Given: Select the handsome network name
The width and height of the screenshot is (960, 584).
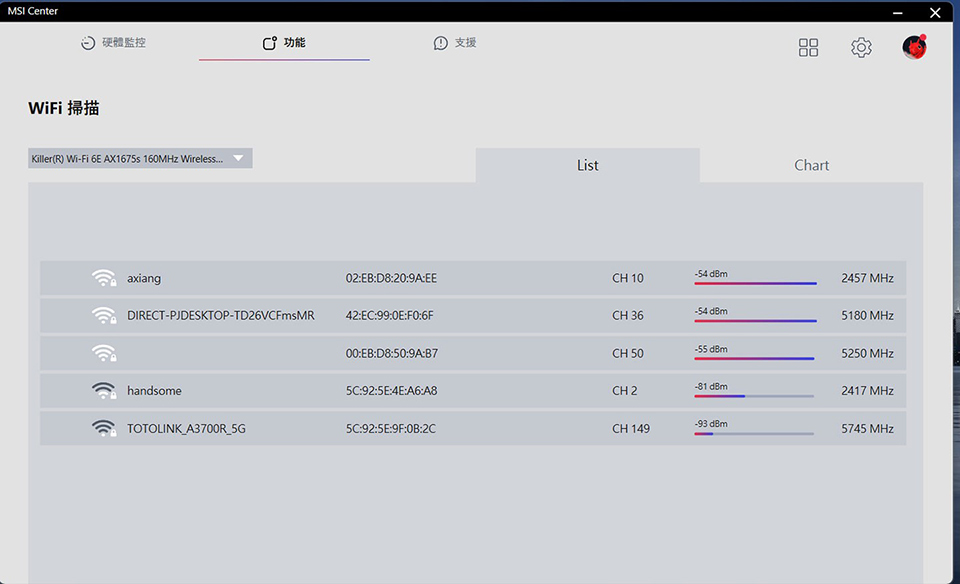Looking at the screenshot, I should [154, 391].
